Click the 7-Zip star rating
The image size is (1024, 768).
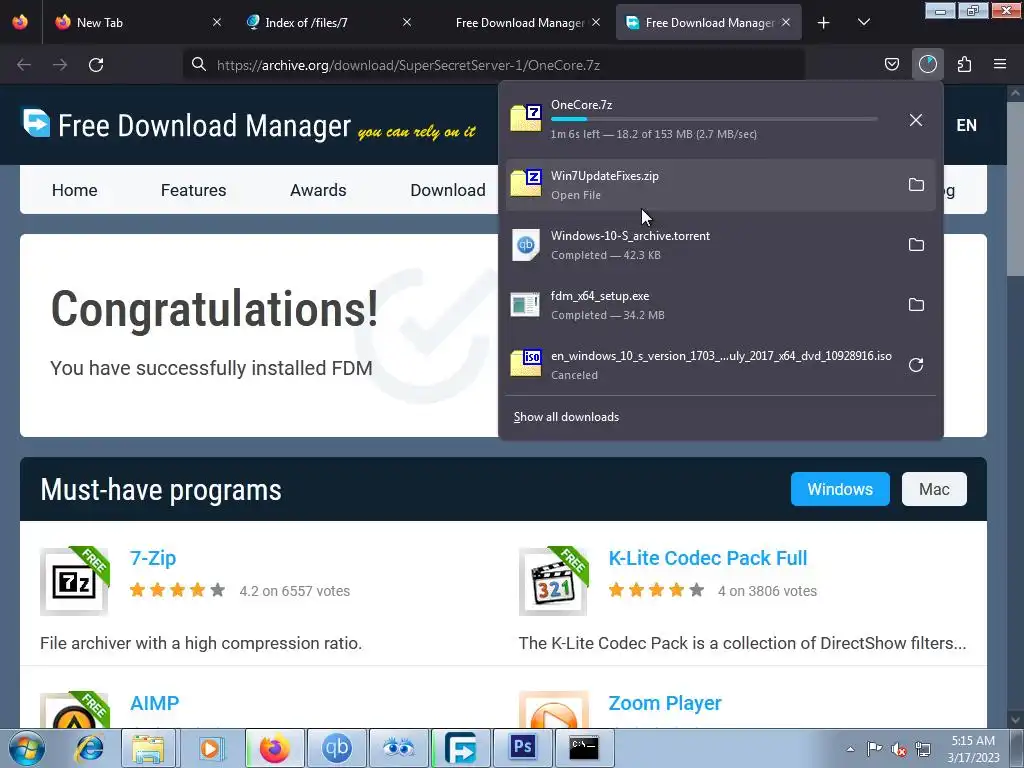178,590
